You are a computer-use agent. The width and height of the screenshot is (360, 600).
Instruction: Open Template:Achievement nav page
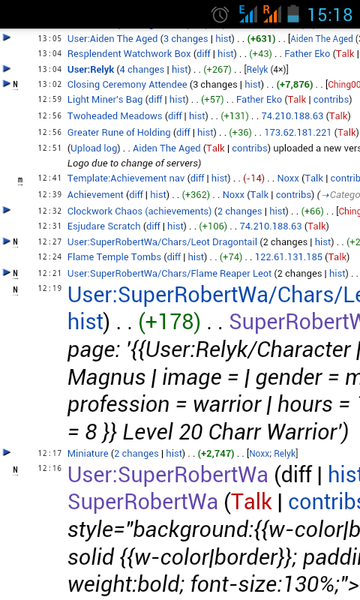[x=126, y=178]
